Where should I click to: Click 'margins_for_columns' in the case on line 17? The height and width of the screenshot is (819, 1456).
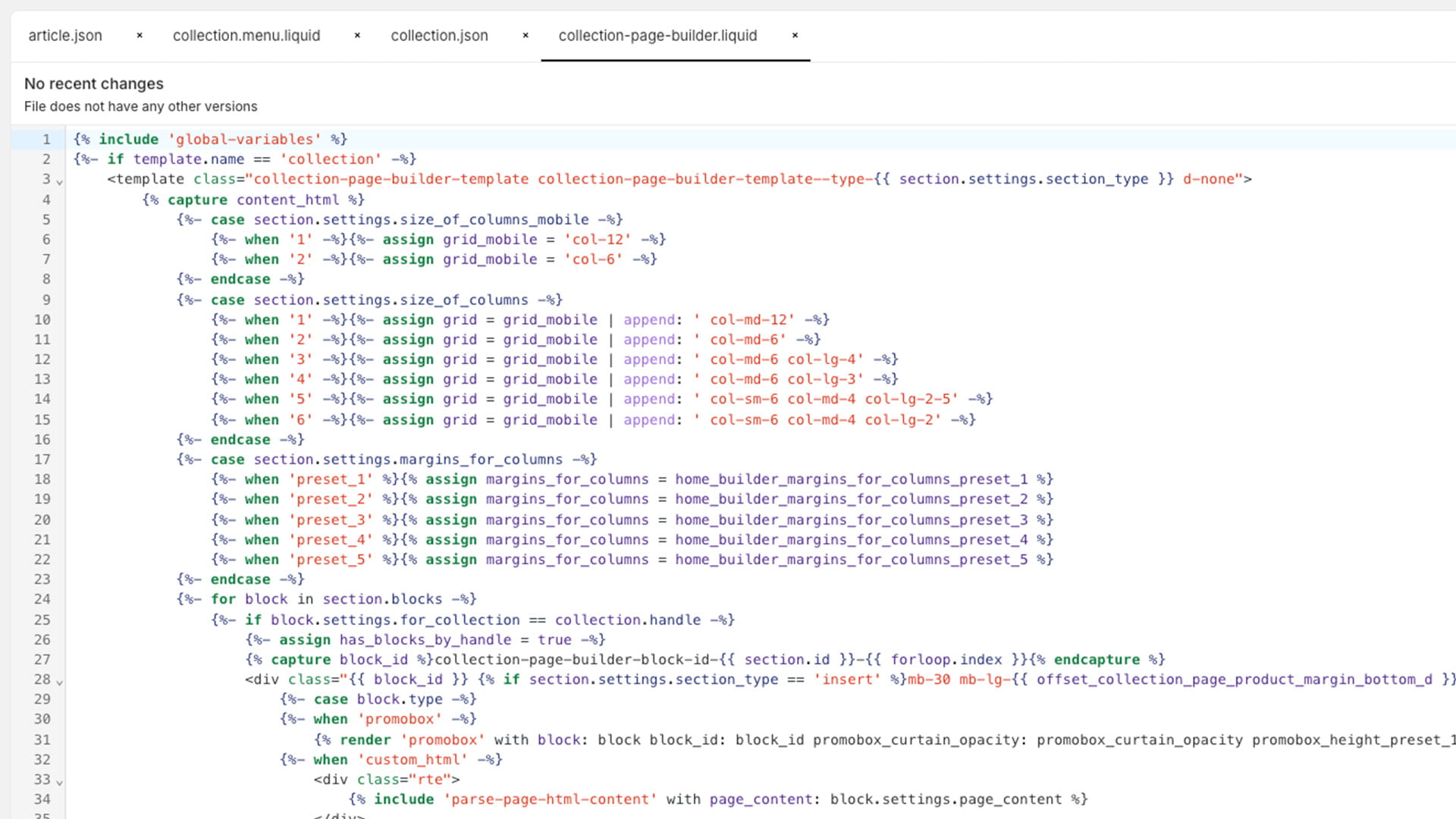click(482, 460)
